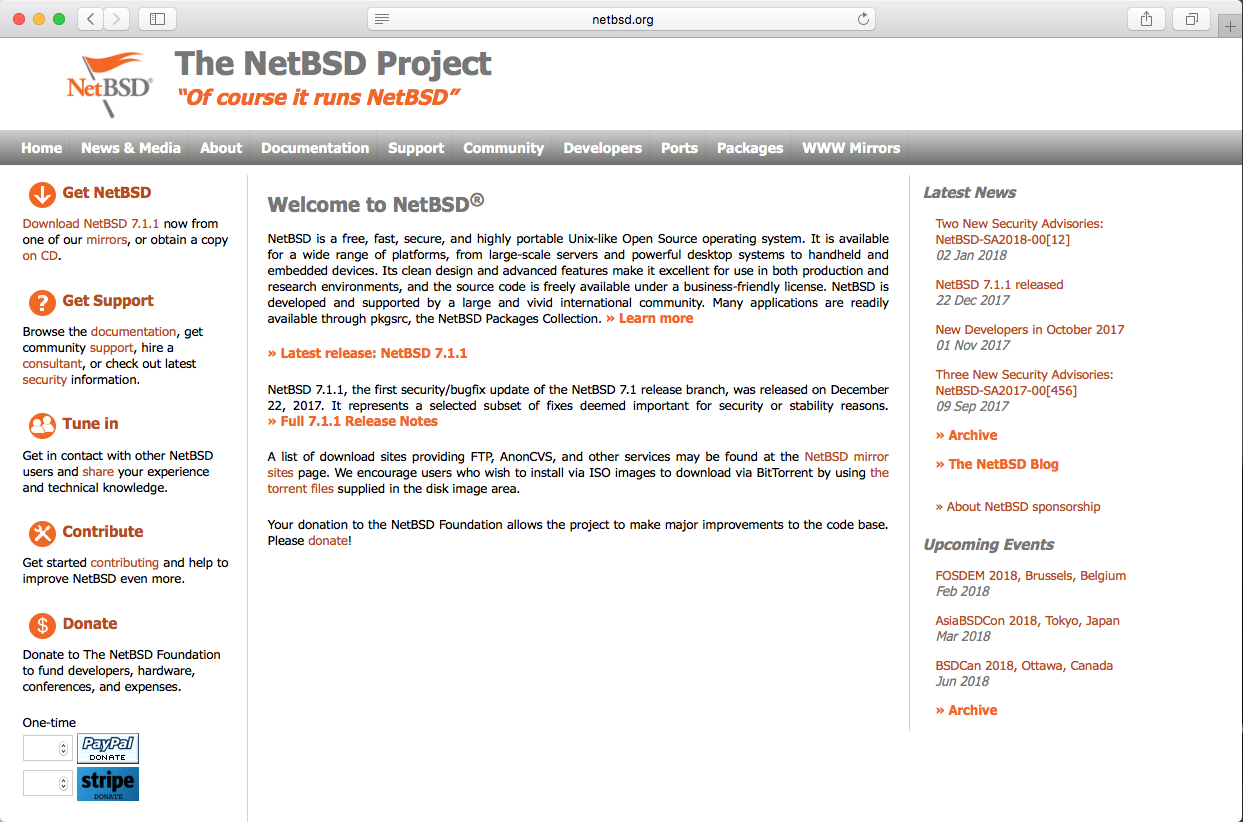Open the Packages menu
The width and height of the screenshot is (1243, 822).
tap(750, 148)
